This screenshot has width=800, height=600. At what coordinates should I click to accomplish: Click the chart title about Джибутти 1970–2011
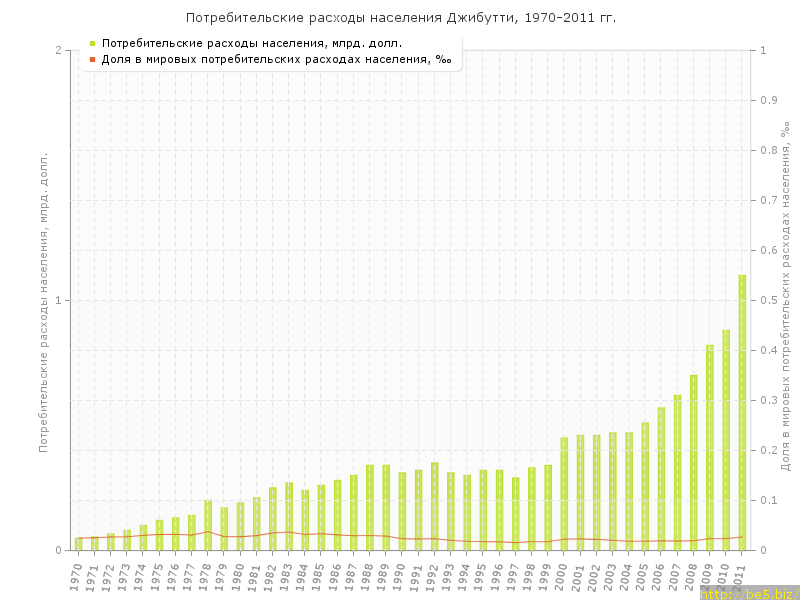coord(400,18)
